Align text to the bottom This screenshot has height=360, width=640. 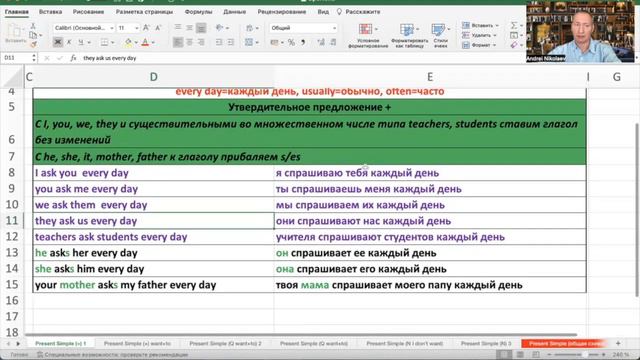tap(201, 27)
